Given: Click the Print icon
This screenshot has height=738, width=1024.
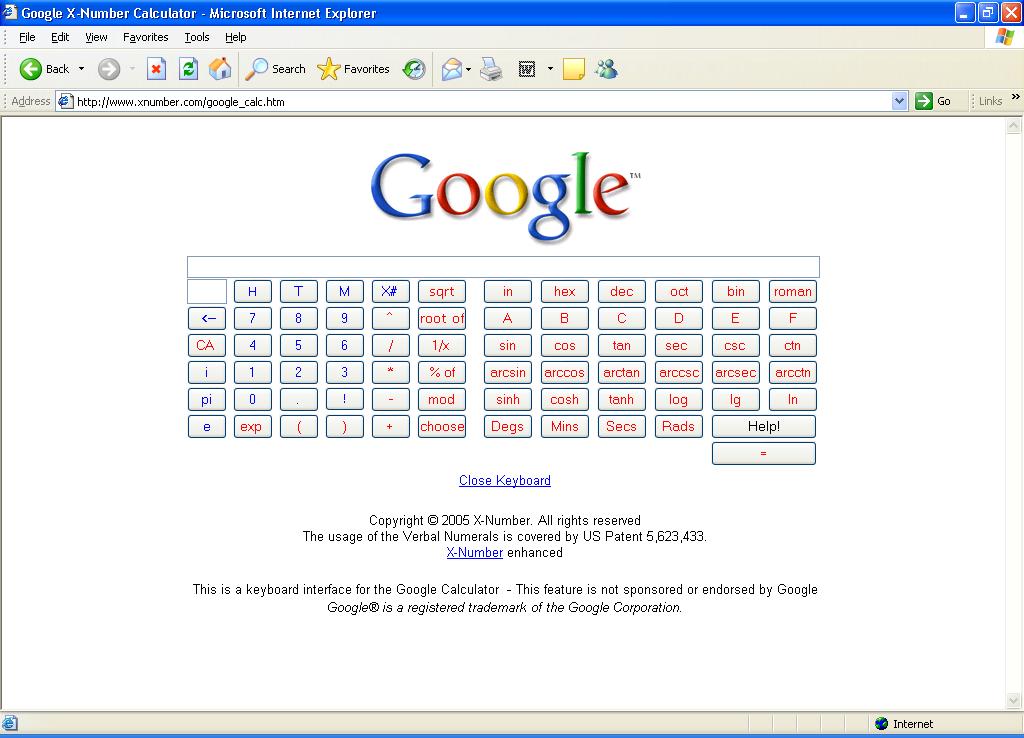Looking at the screenshot, I should click(491, 69).
